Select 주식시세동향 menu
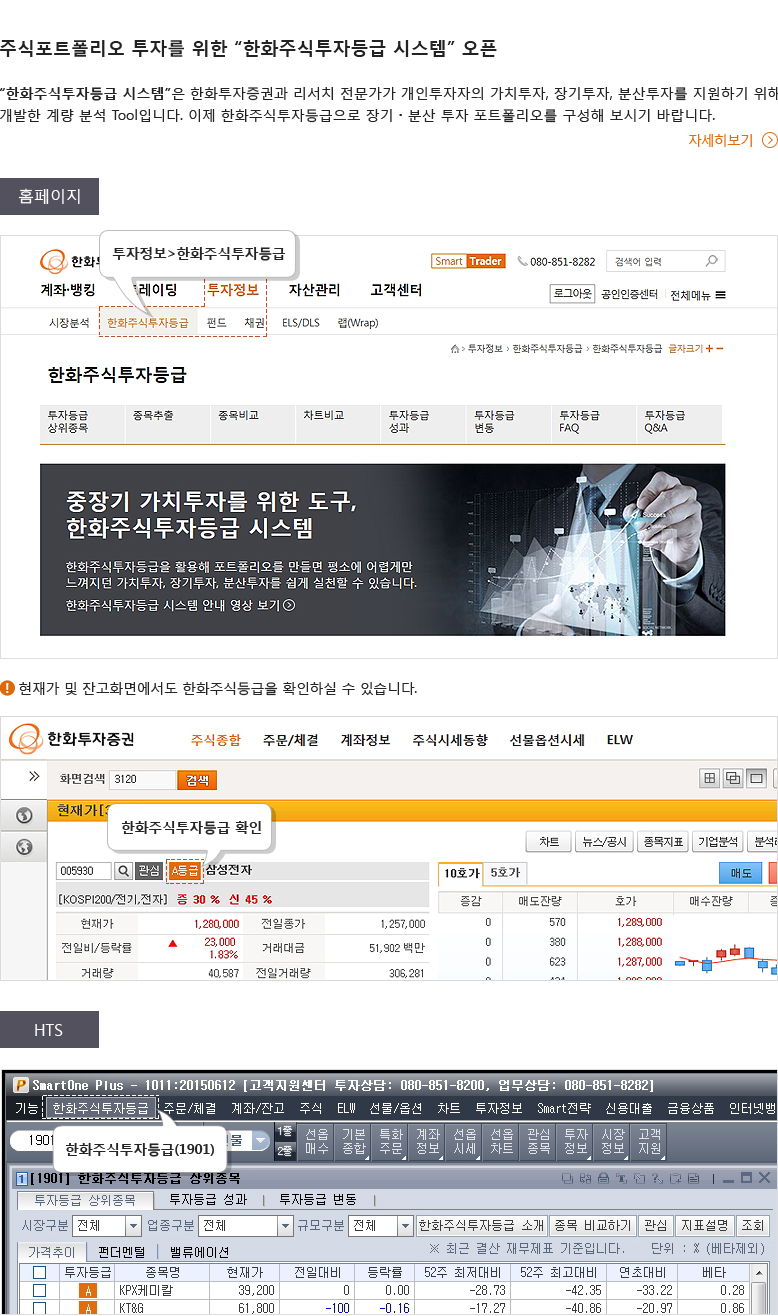This screenshot has width=778, height=1316. [450, 740]
